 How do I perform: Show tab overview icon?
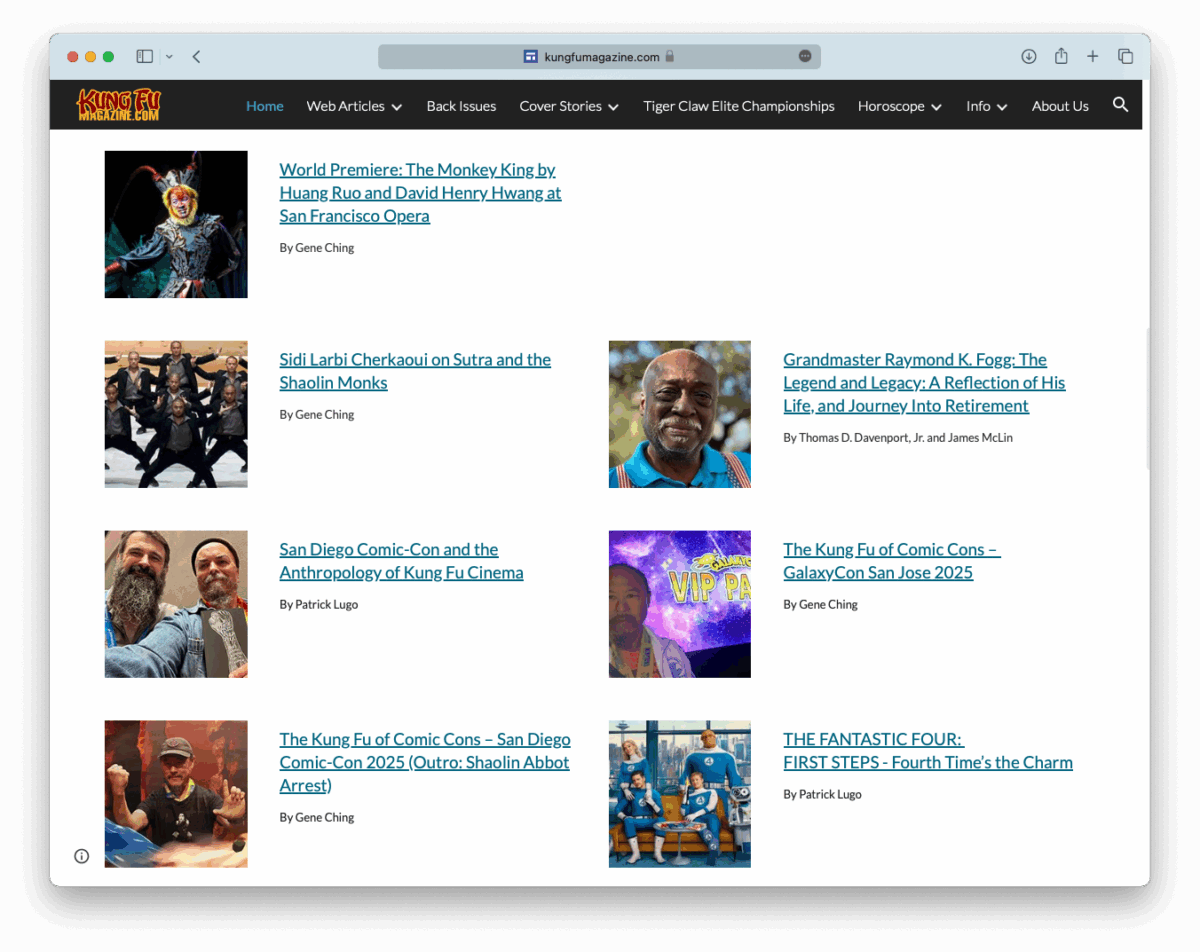[x=1125, y=57]
